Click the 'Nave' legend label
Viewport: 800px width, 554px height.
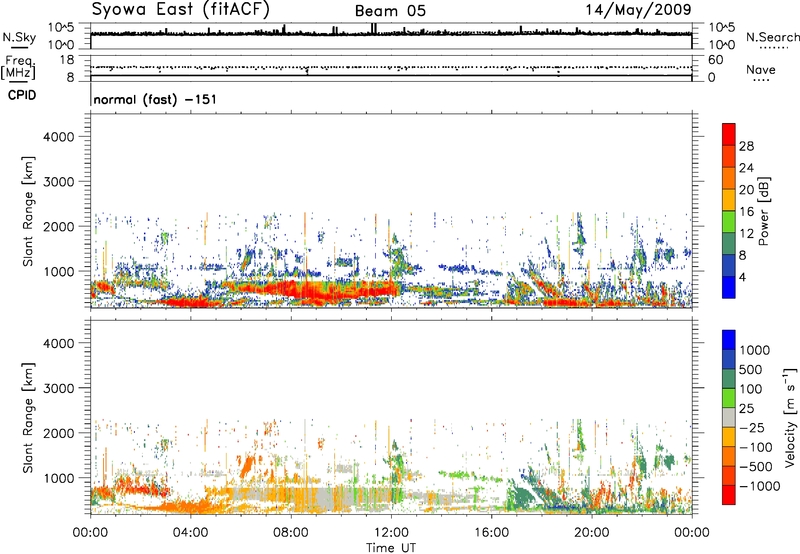click(x=761, y=70)
